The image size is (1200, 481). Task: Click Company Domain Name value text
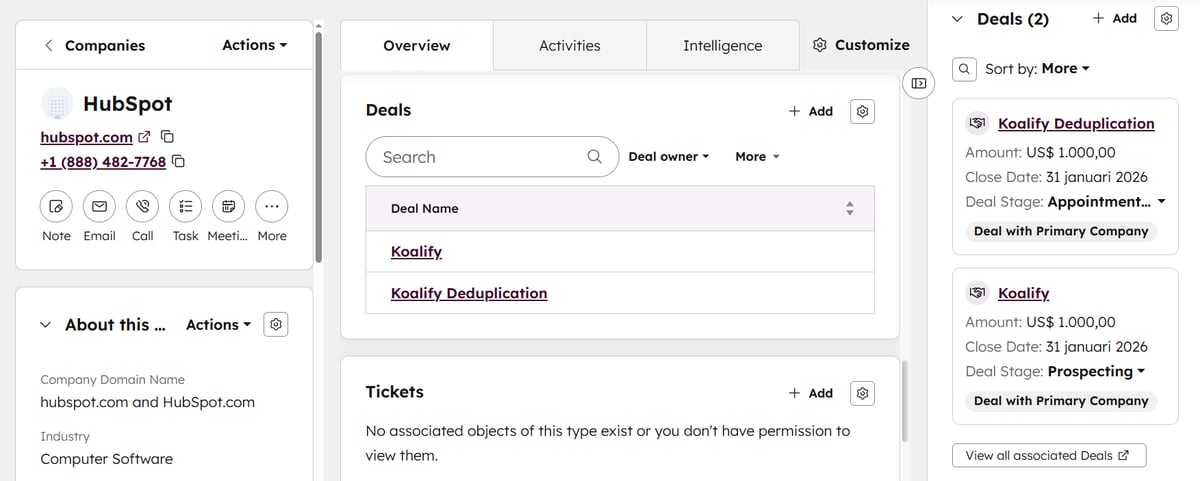point(147,402)
